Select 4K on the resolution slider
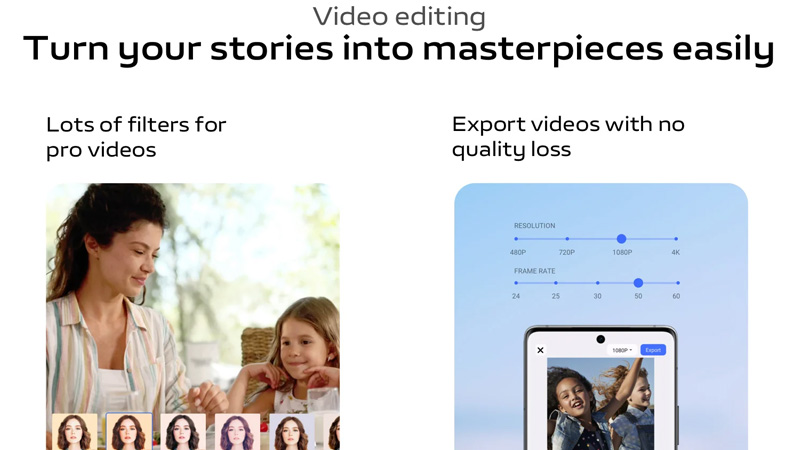This screenshot has height=450, width=800. [676, 239]
